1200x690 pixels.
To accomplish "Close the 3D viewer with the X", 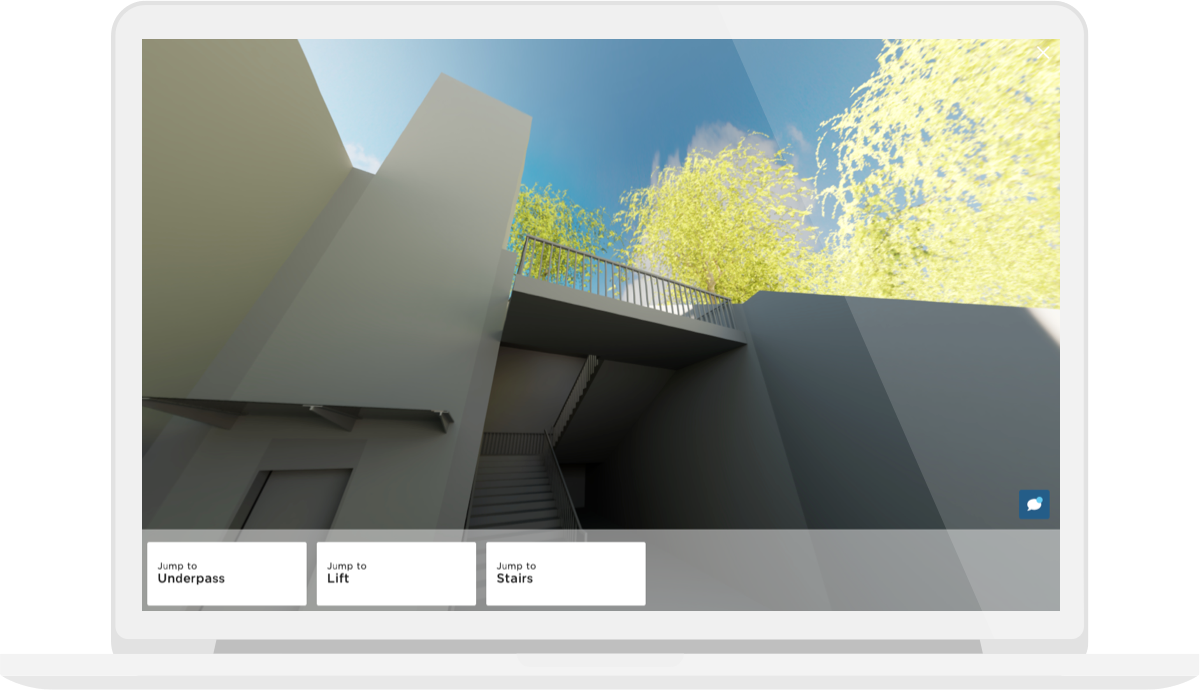I will click(x=1043, y=53).
